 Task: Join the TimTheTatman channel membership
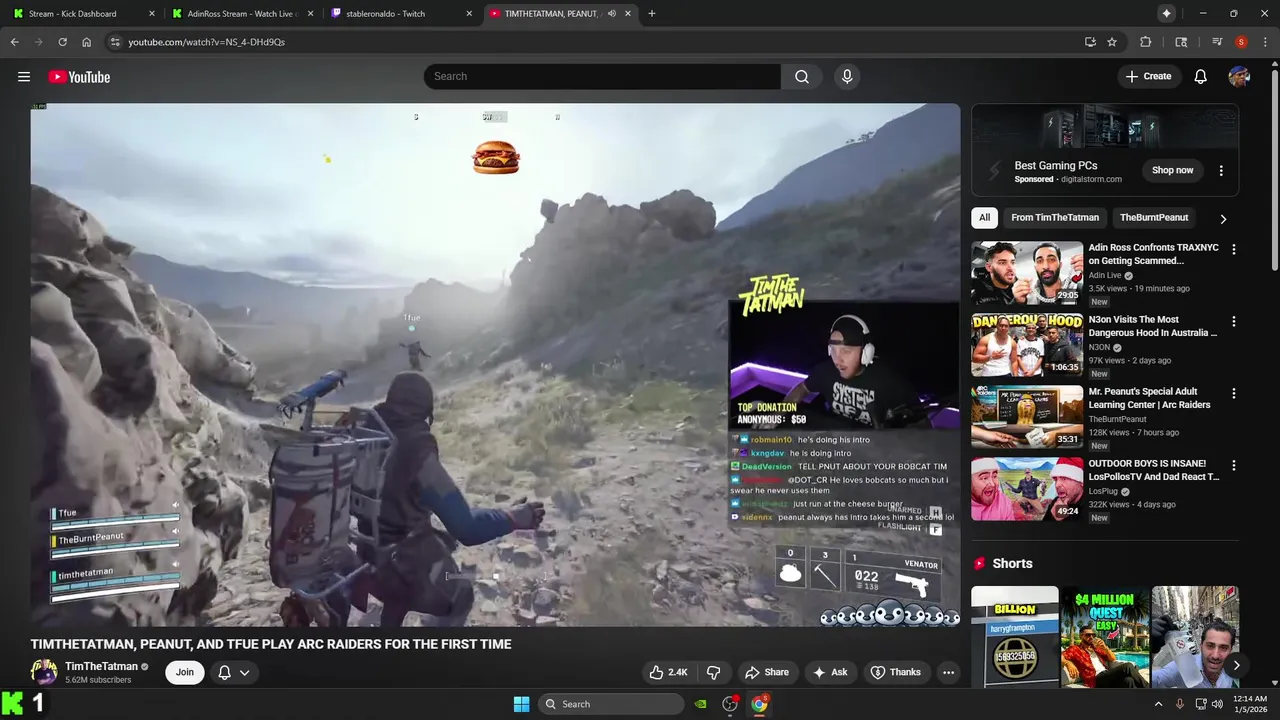click(185, 672)
